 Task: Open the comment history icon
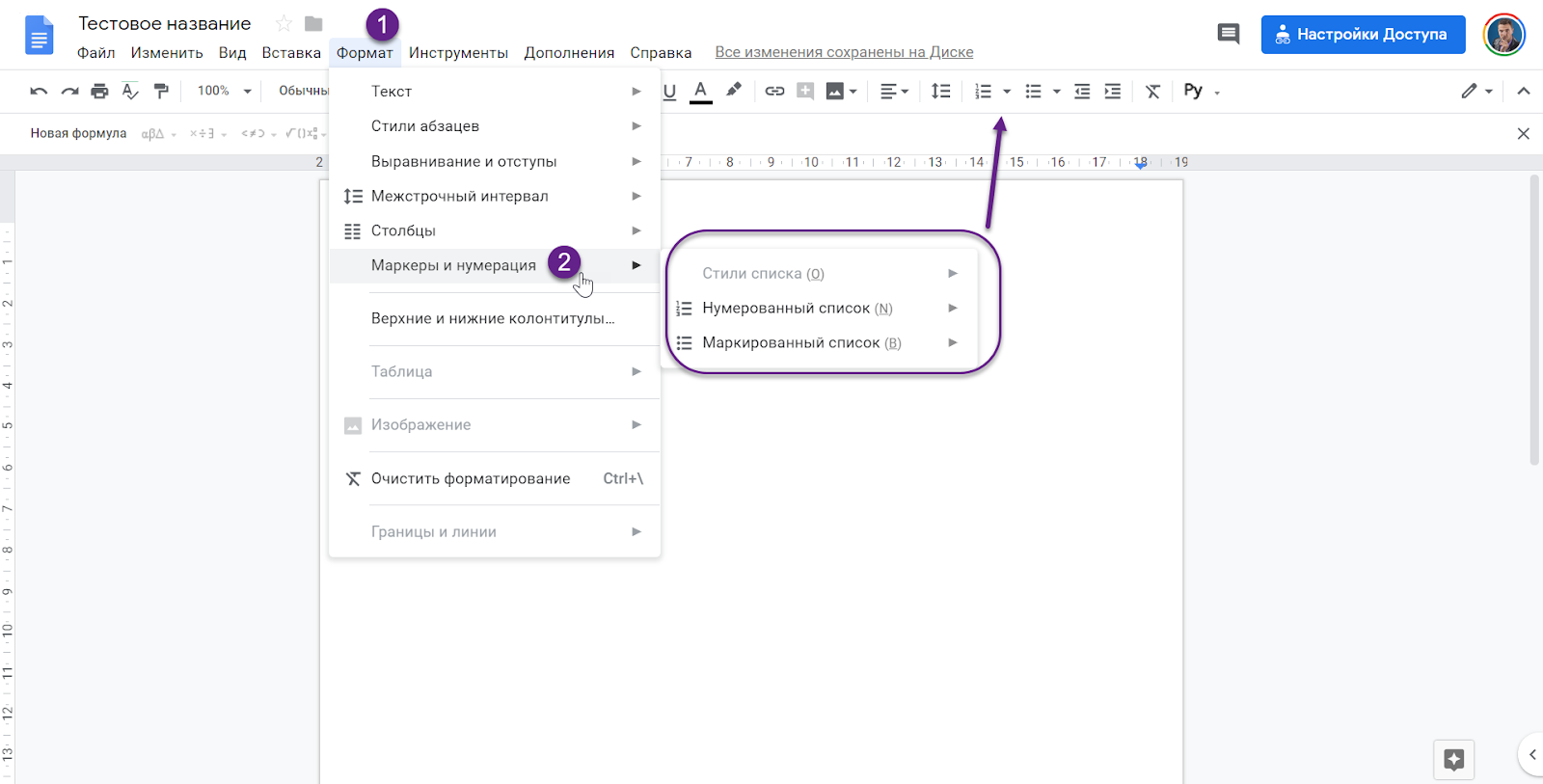(1228, 35)
